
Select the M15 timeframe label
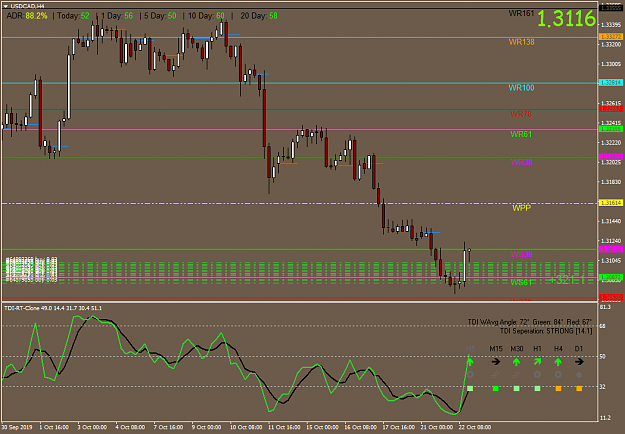[496, 349]
